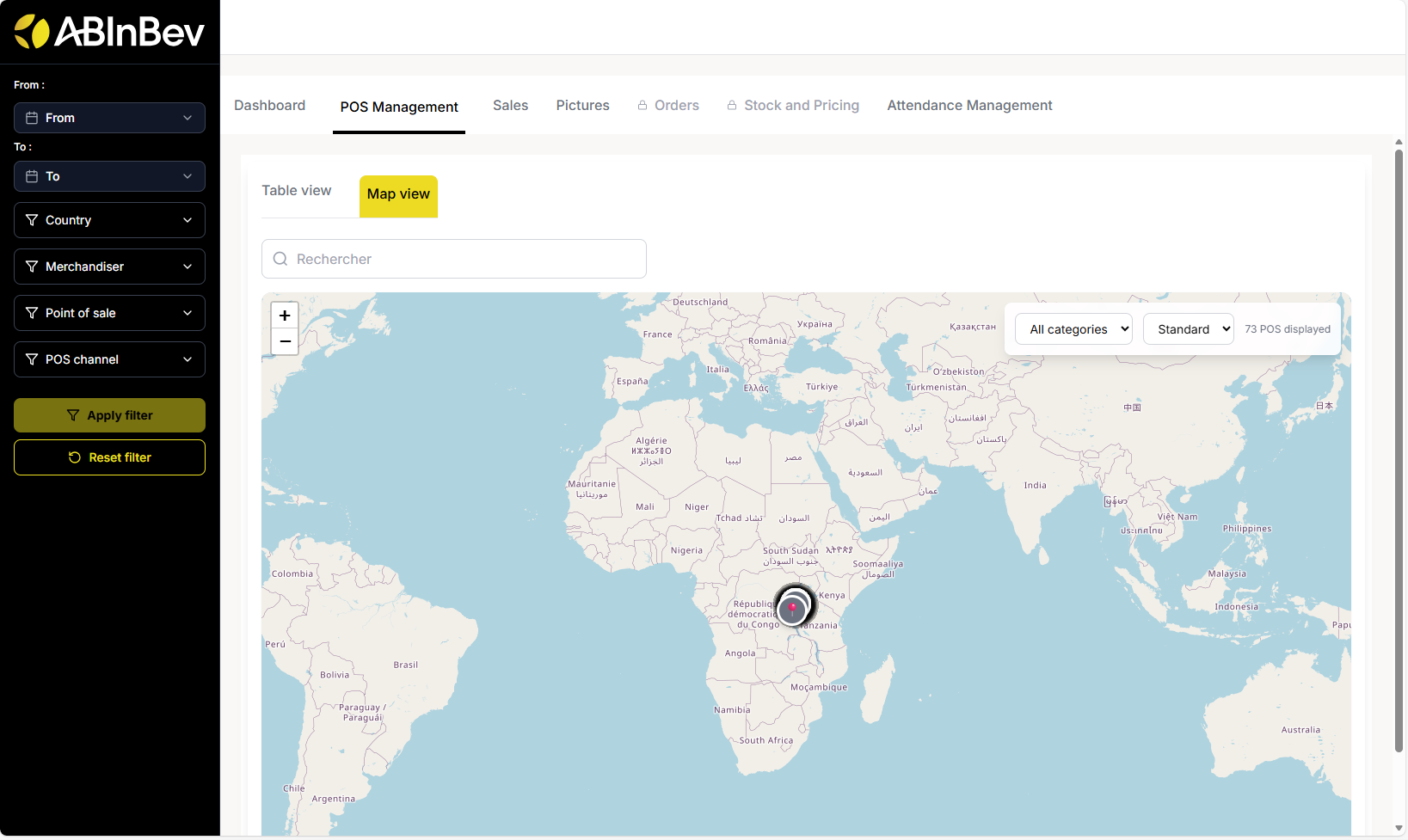This screenshot has width=1408, height=840.
Task: Click the red POS pin marker
Action: click(792, 608)
